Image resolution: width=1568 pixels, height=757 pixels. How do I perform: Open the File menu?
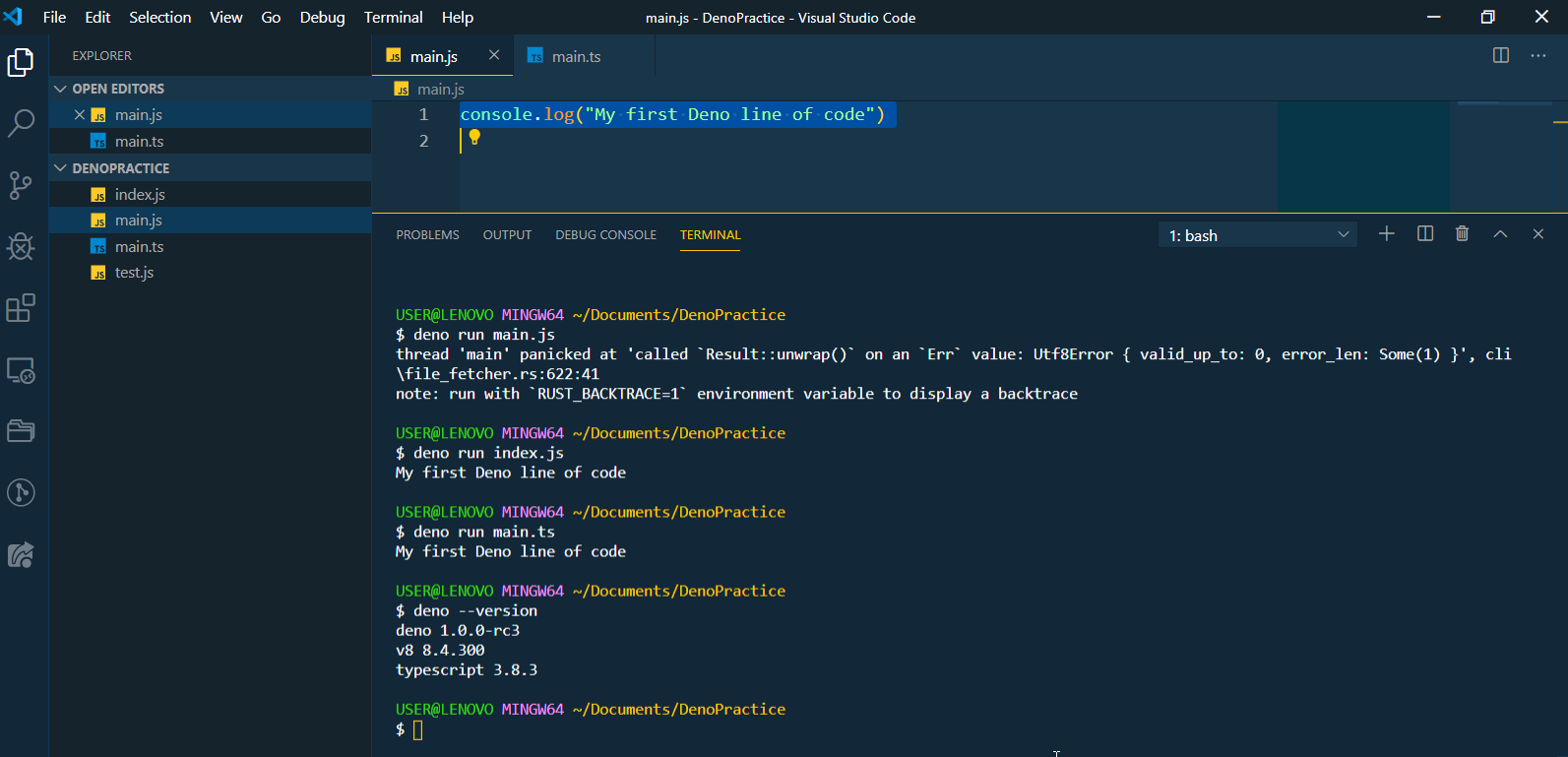point(55,17)
